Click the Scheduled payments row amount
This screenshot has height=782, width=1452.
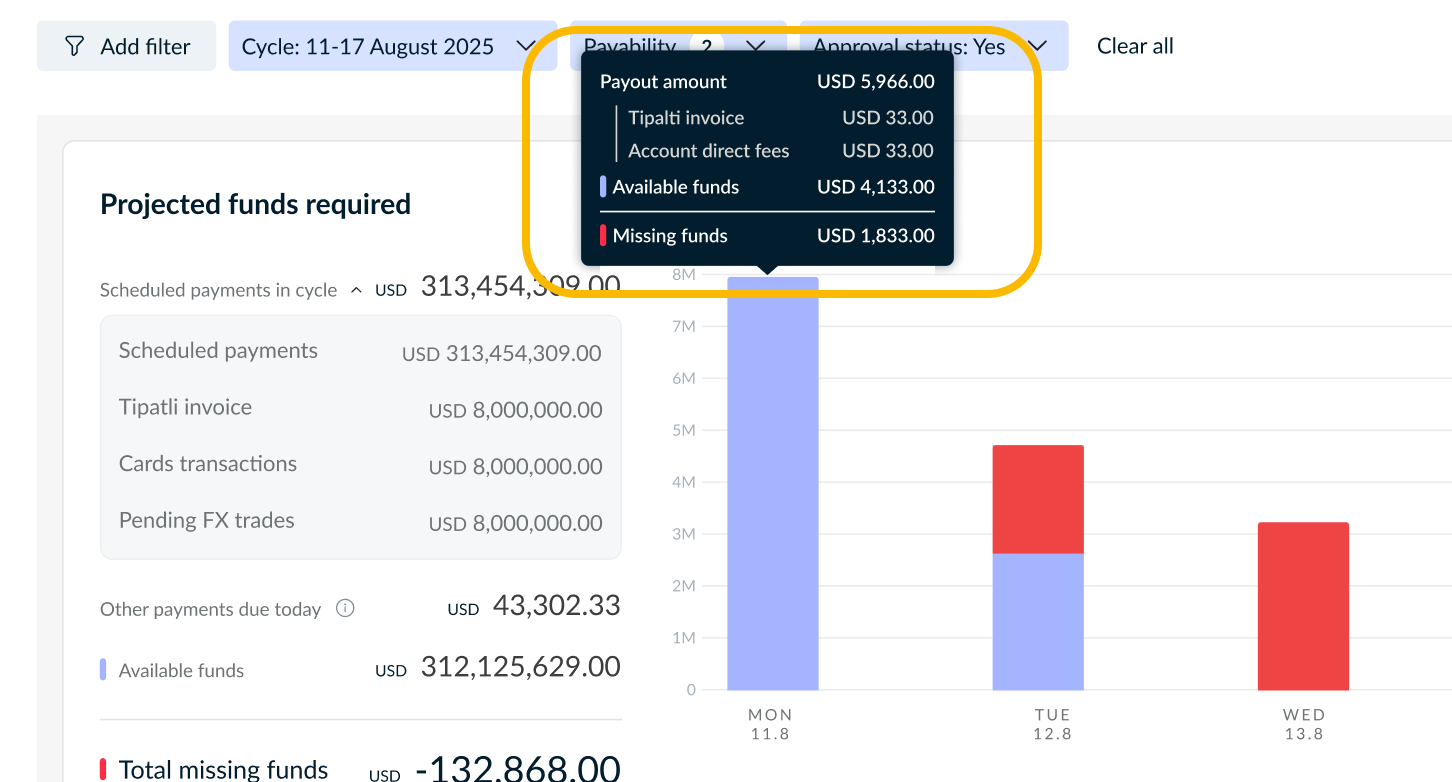[x=502, y=353]
